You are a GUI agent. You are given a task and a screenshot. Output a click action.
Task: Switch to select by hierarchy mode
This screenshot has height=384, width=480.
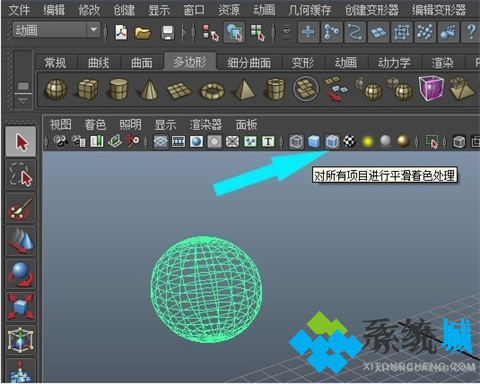(x=211, y=32)
